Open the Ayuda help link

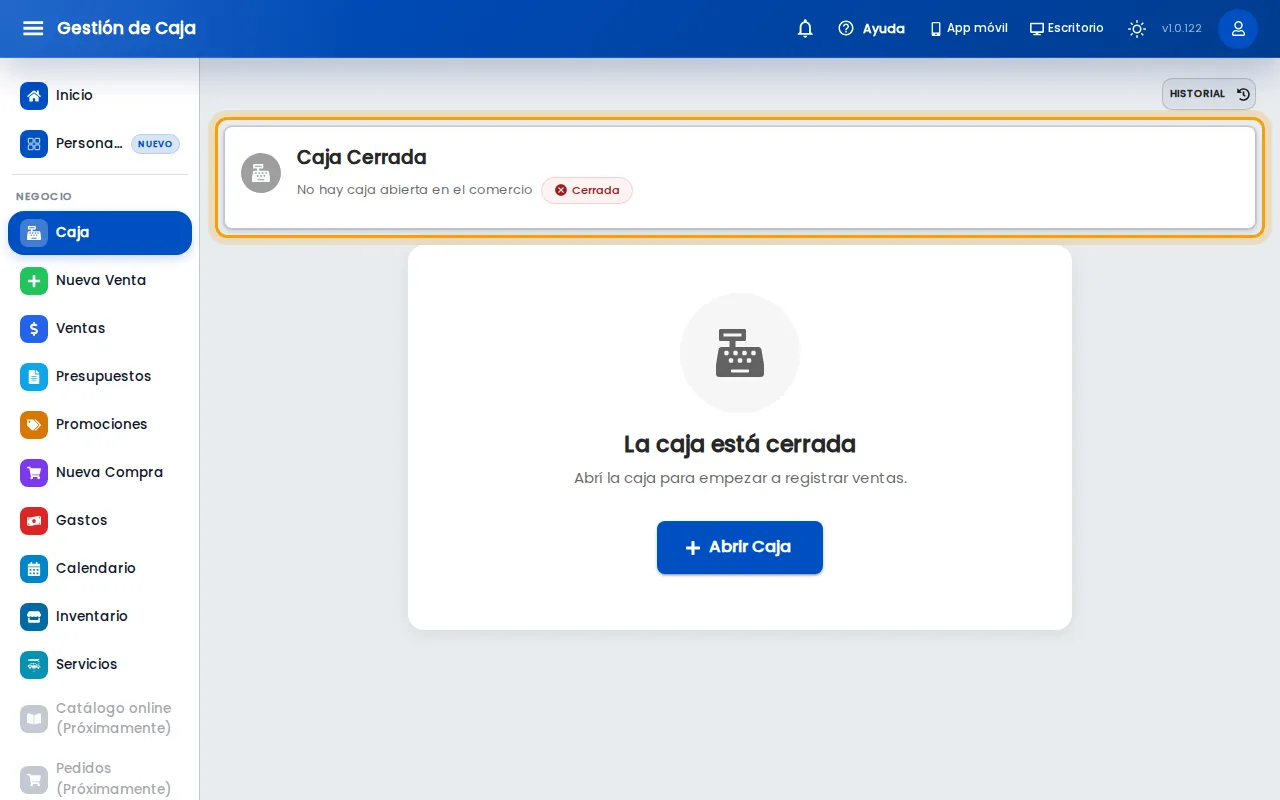[x=871, y=28]
